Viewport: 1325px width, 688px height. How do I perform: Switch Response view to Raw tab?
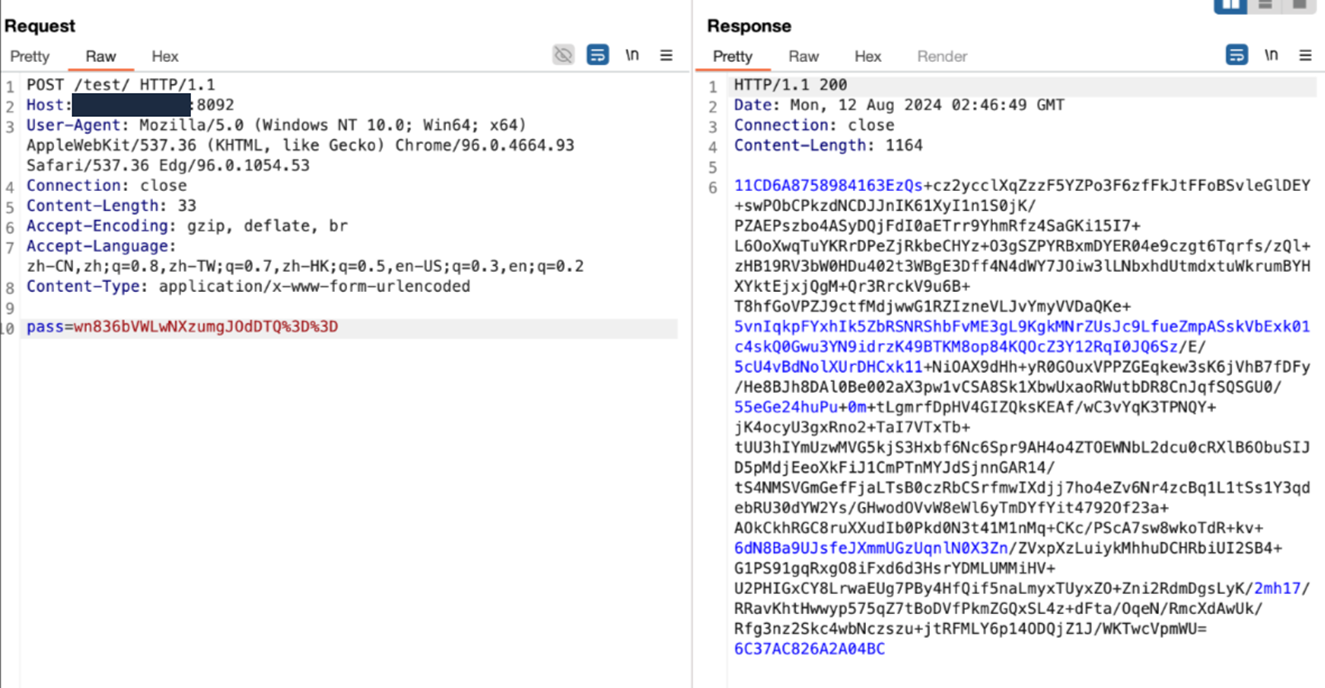click(x=803, y=56)
